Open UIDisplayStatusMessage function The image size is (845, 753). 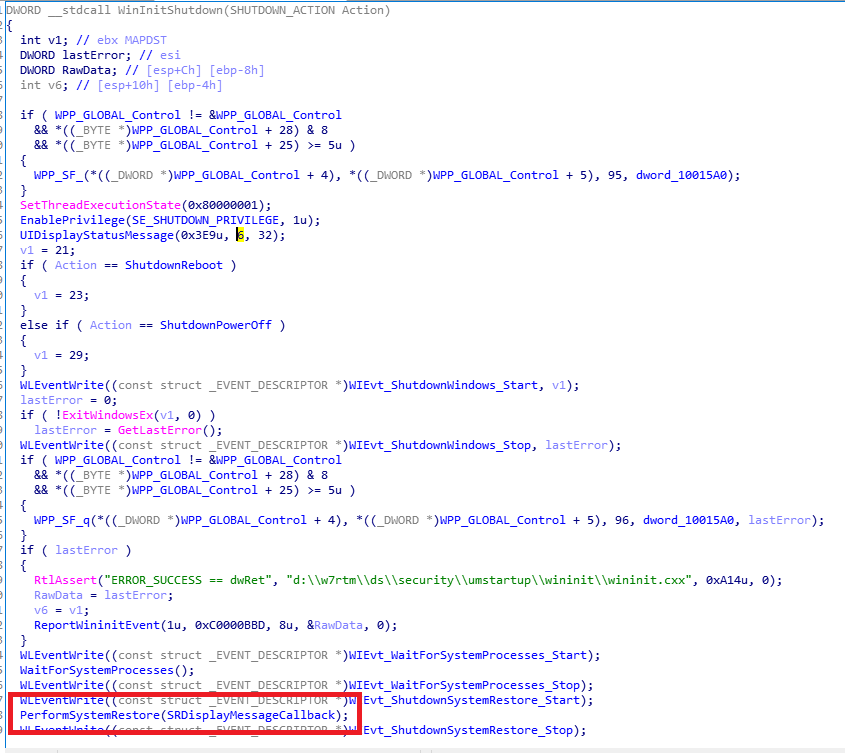[x=97, y=236]
